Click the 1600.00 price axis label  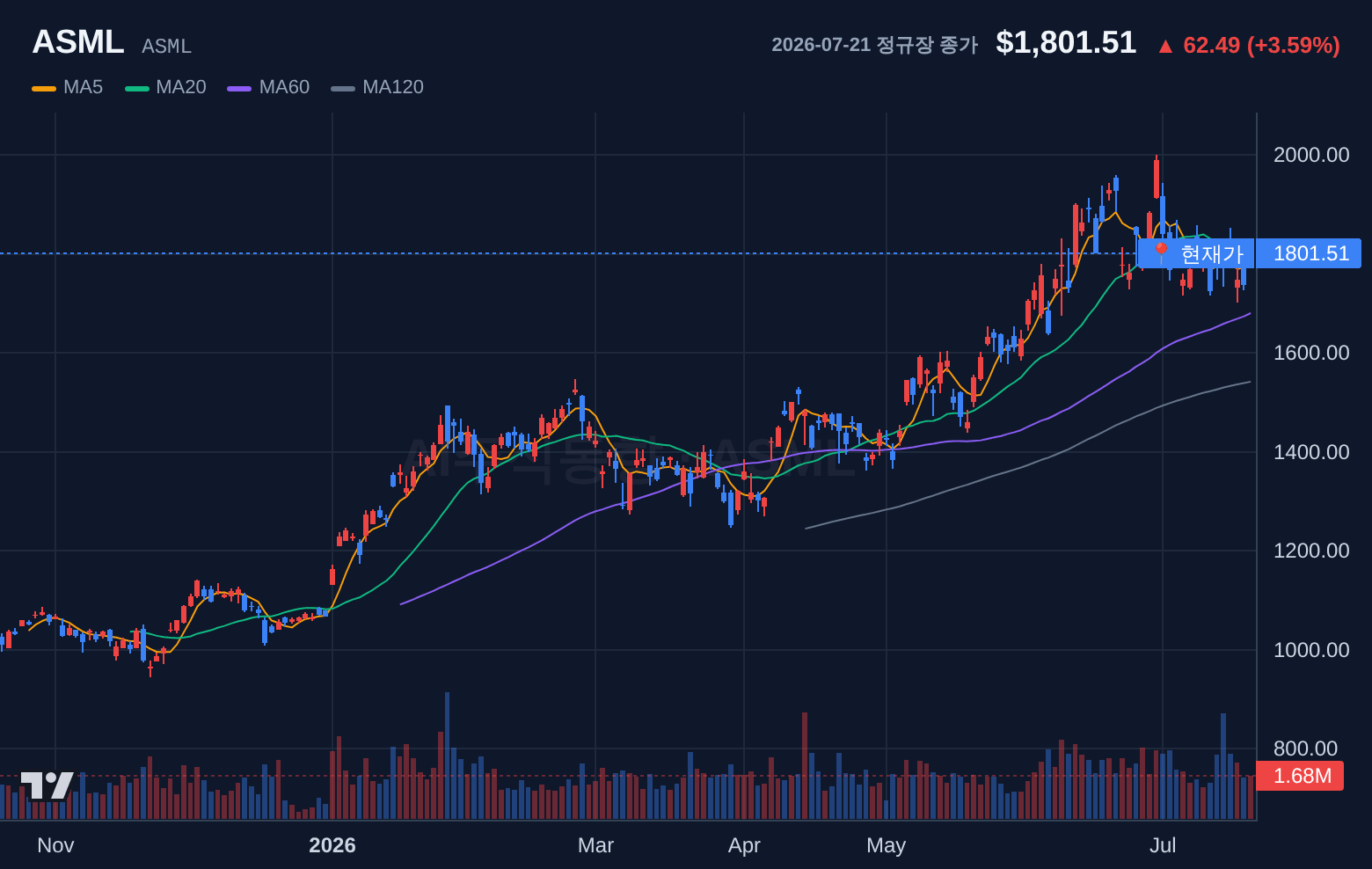[1311, 353]
